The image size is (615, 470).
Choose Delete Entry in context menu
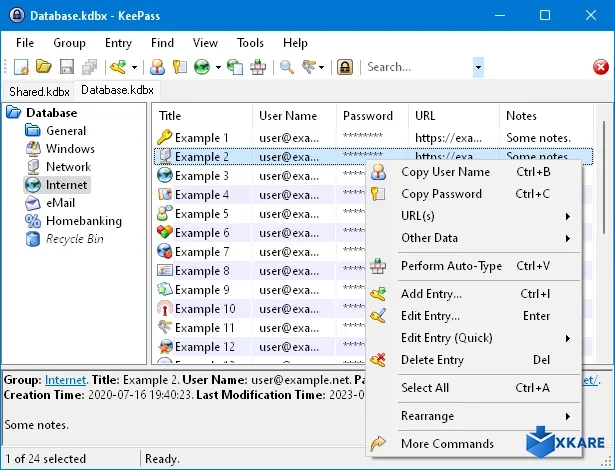click(x=473, y=360)
